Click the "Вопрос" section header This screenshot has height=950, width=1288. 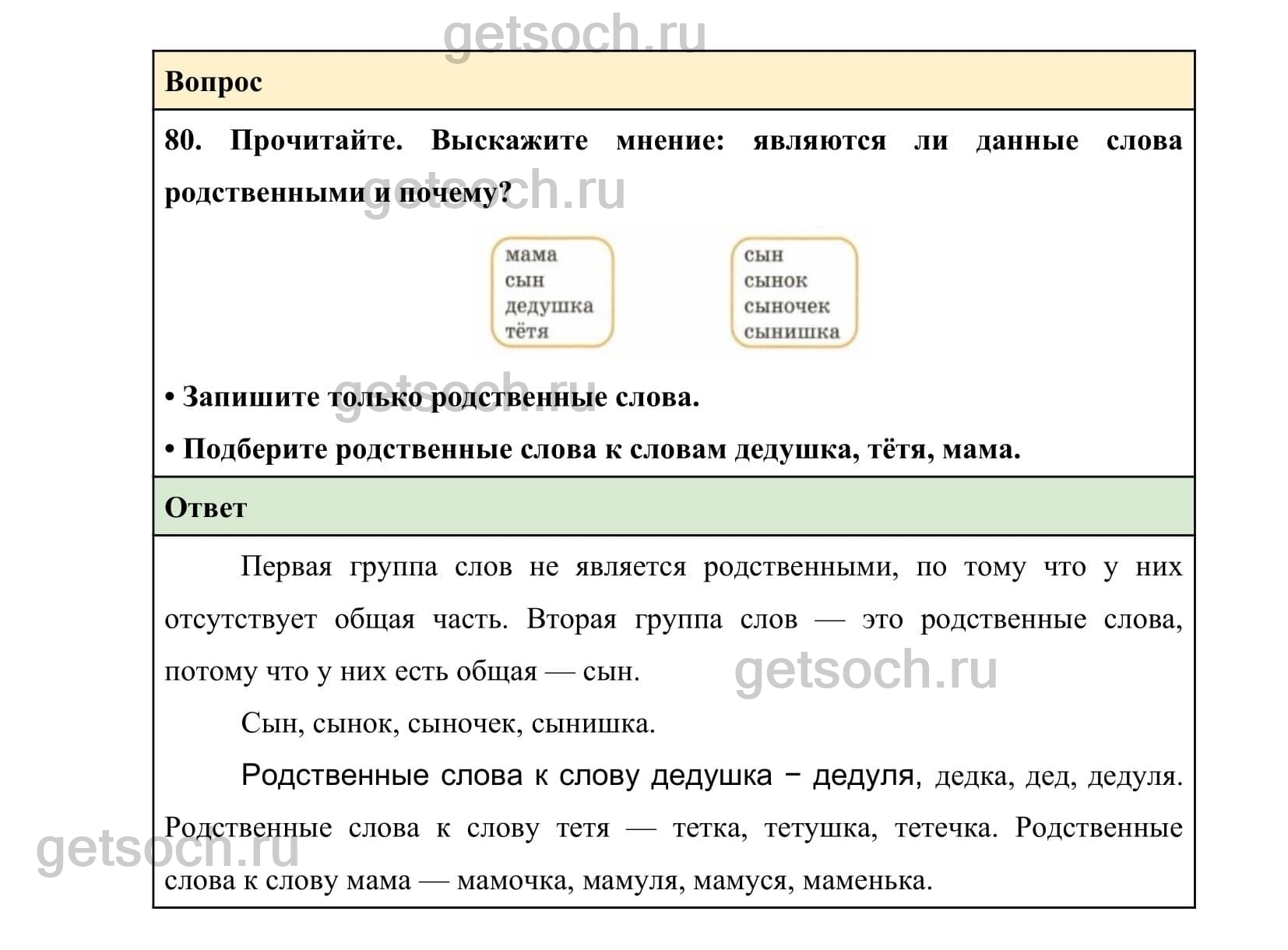213,82
